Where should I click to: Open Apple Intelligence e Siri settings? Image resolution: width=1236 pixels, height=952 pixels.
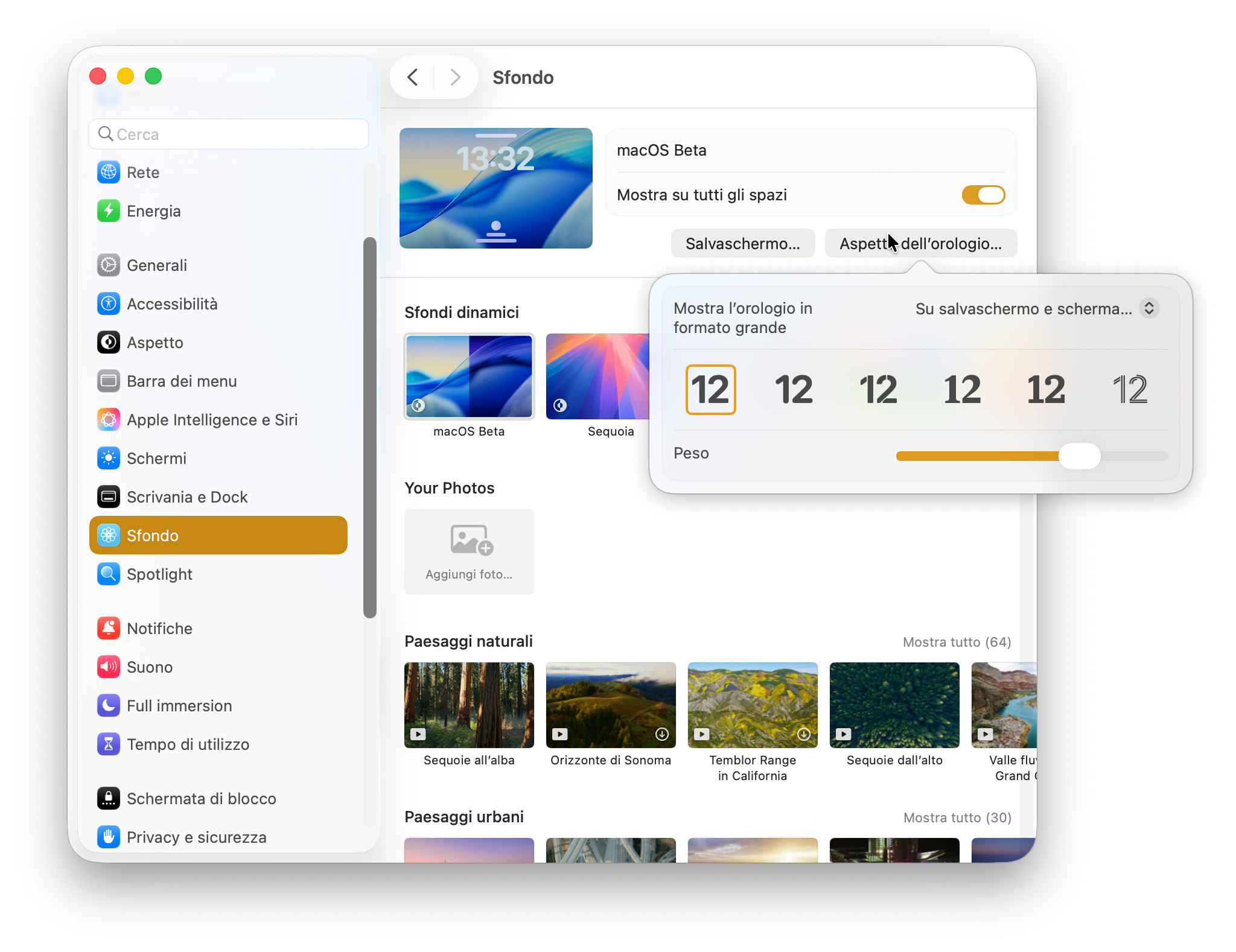[x=212, y=419]
